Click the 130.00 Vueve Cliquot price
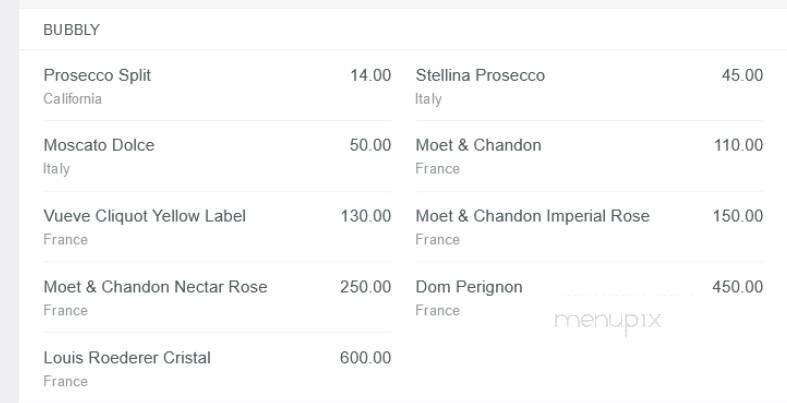 coord(366,217)
